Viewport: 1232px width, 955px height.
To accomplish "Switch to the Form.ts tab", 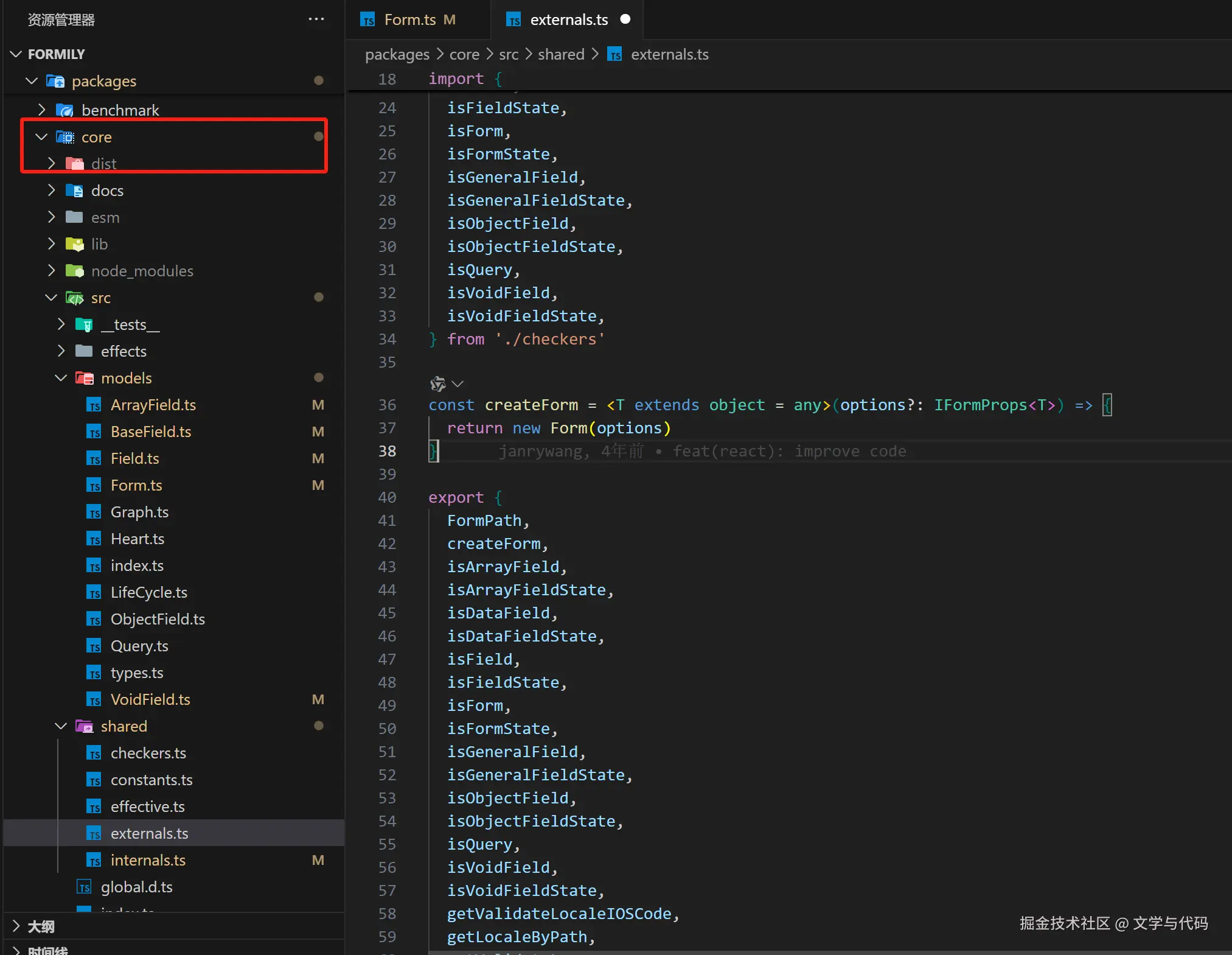I will 410,20.
